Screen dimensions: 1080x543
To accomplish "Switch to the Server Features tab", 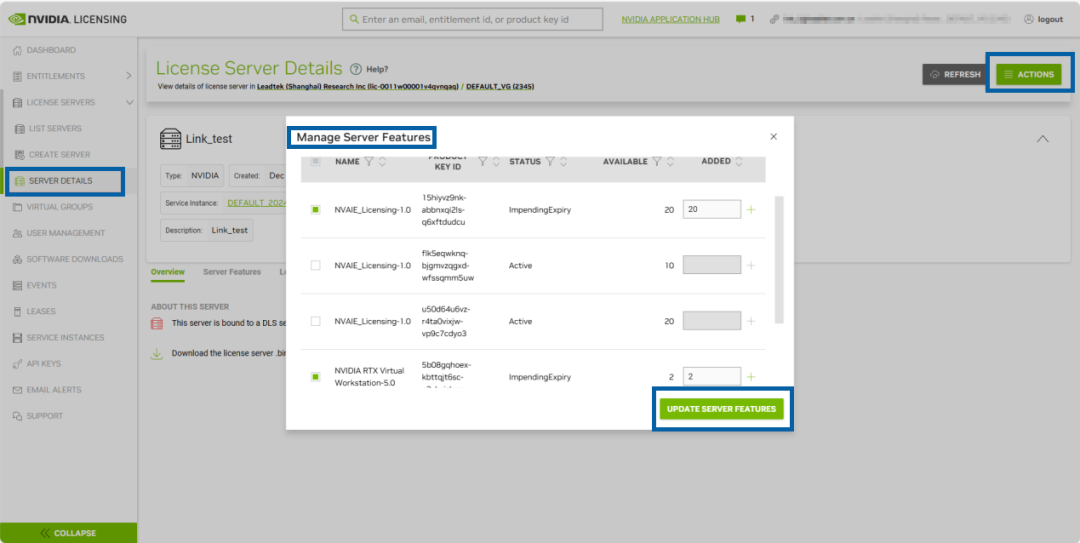I will coord(232,272).
